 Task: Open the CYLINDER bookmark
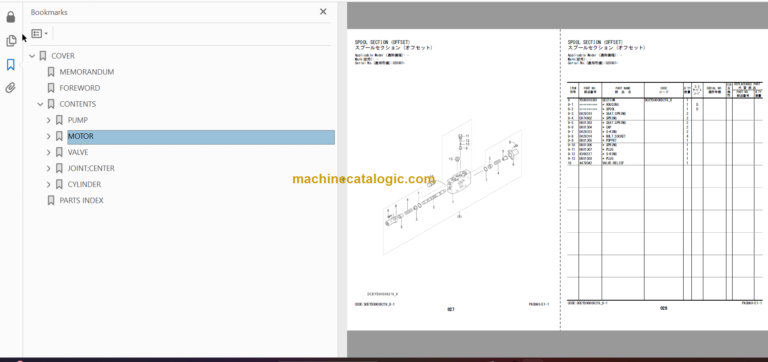[x=84, y=185]
